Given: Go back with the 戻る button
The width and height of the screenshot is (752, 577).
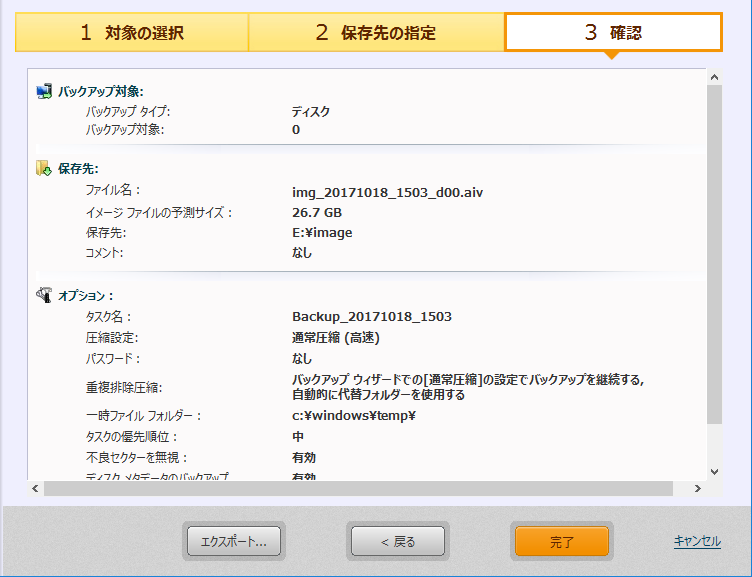Looking at the screenshot, I should click(397, 542).
